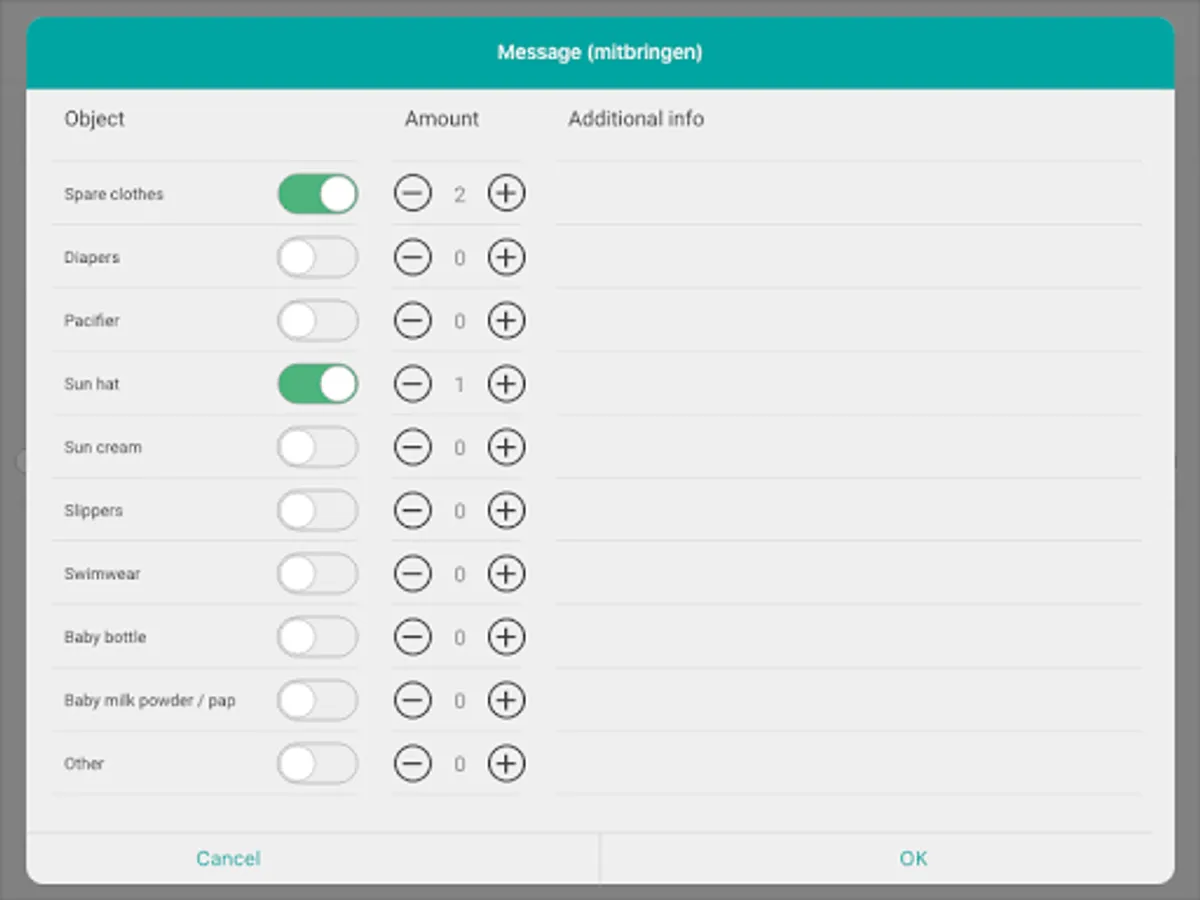
Task: Turn on Baby milk powder / pap switch
Action: coord(318,700)
